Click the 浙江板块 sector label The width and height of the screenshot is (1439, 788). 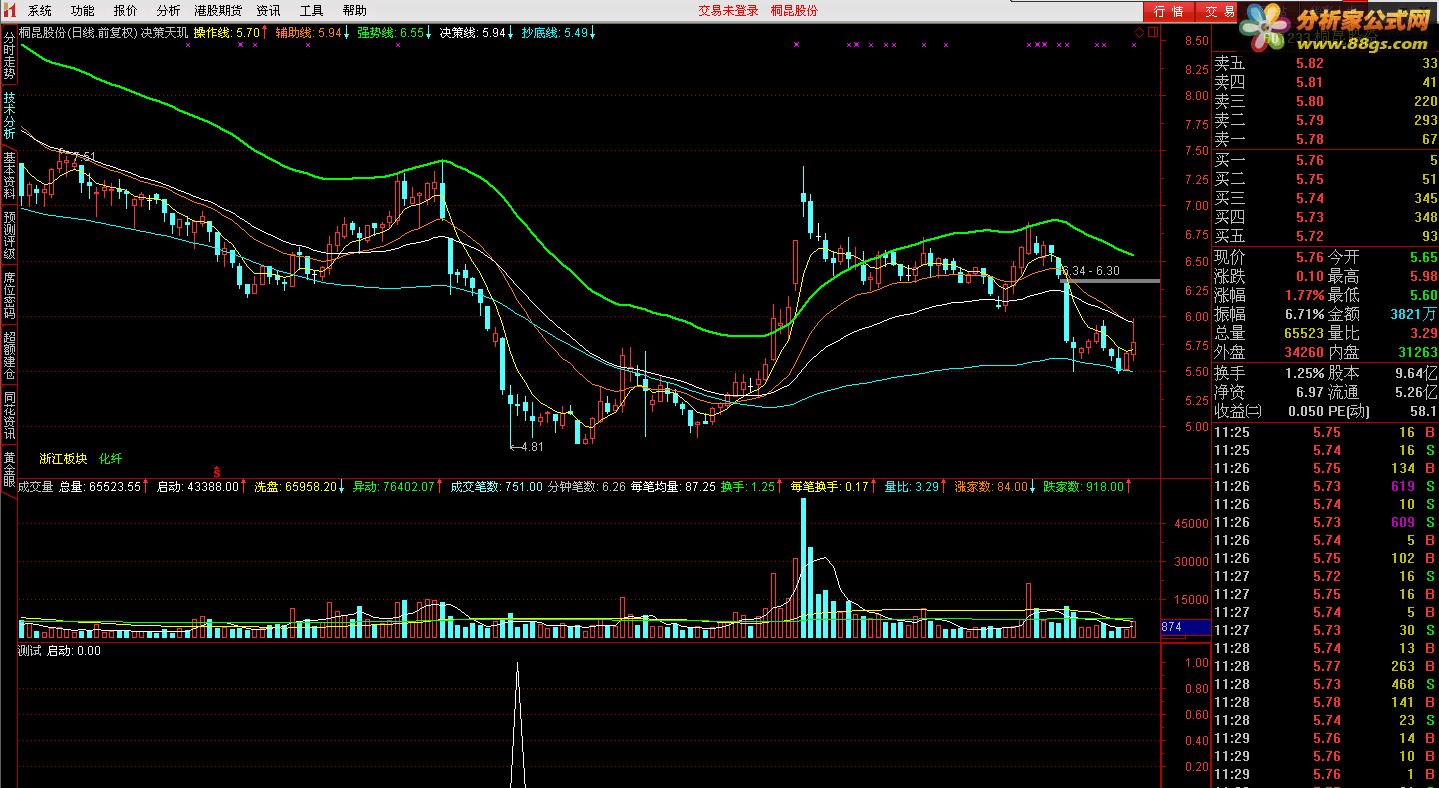(63, 459)
